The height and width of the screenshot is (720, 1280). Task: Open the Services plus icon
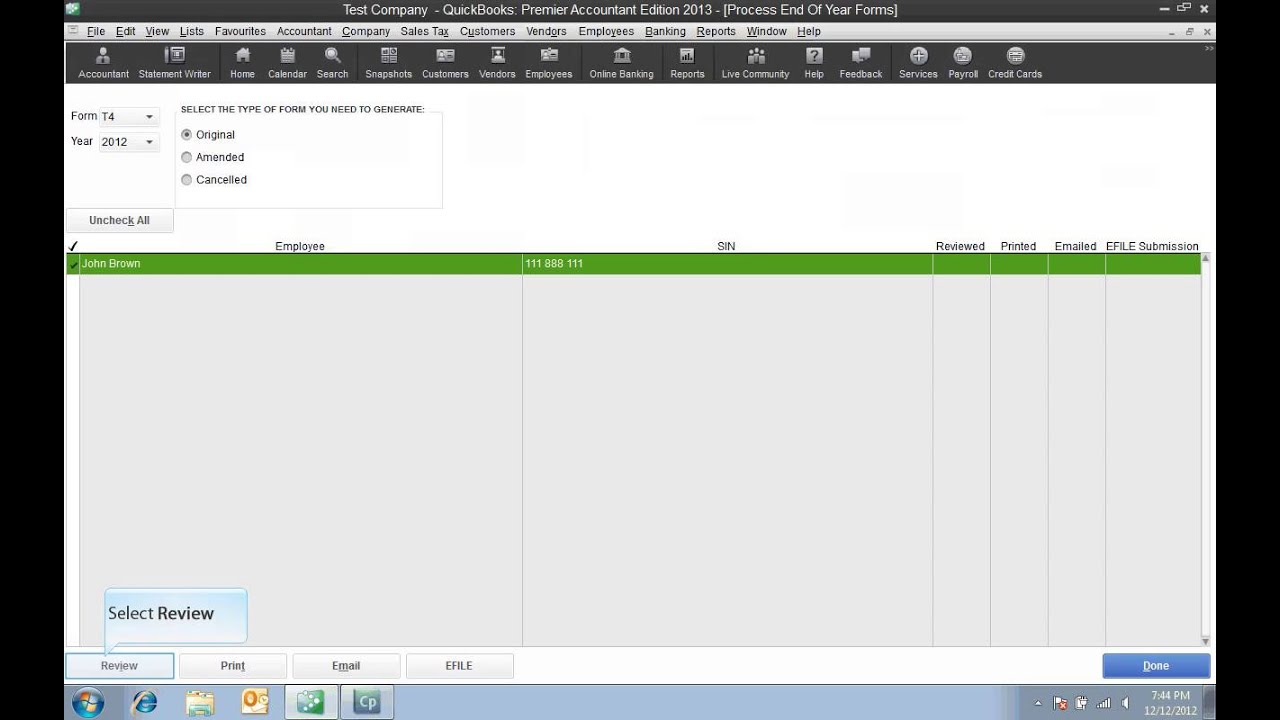pyautogui.click(x=918, y=62)
